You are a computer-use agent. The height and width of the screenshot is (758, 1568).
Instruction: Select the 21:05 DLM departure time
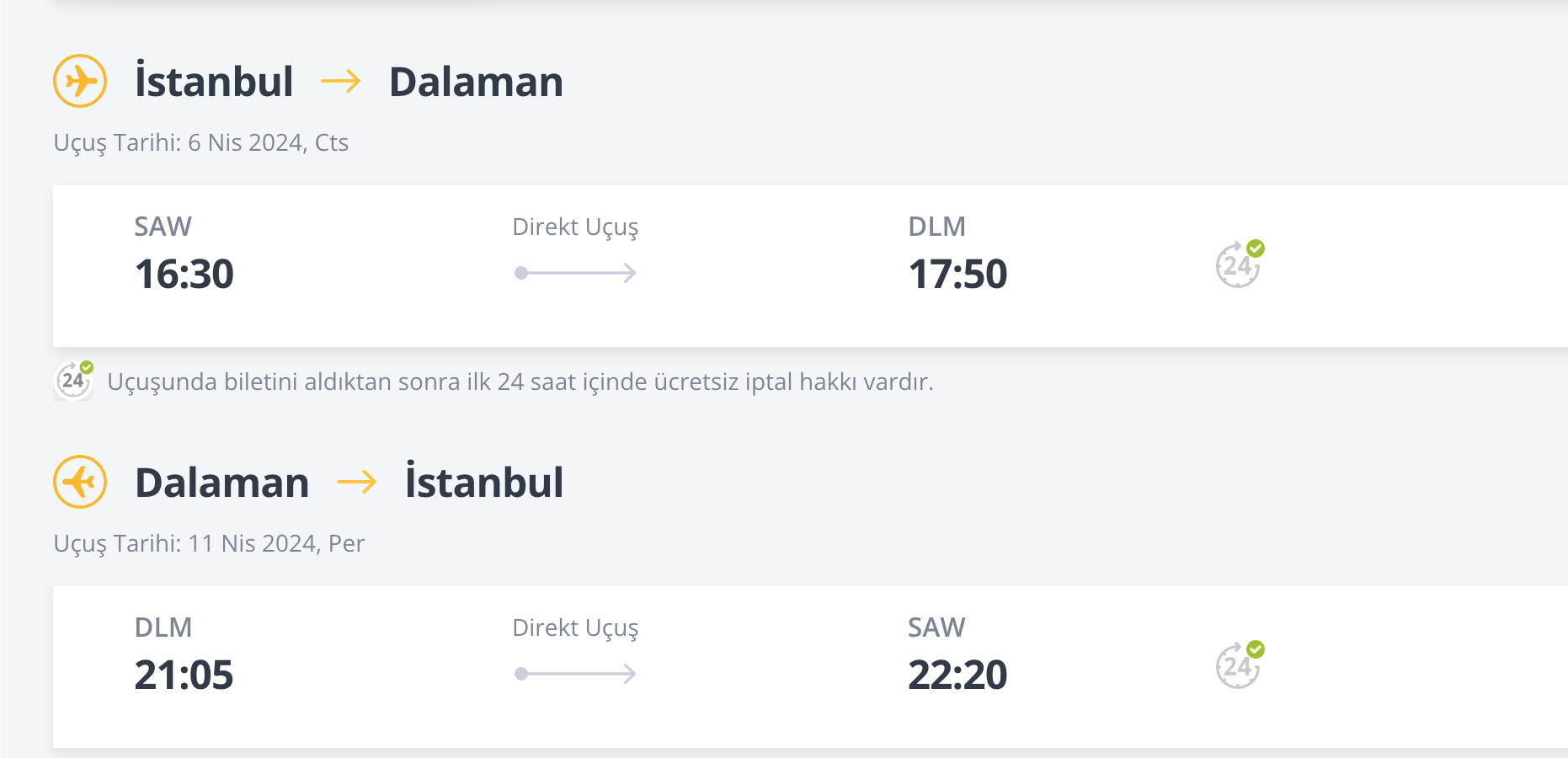[x=184, y=675]
